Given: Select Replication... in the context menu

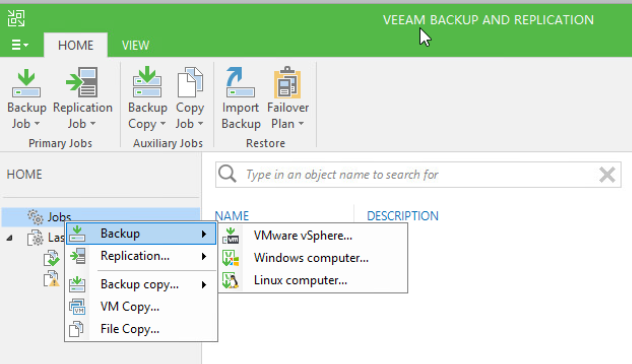Looking at the screenshot, I should (x=141, y=256).
